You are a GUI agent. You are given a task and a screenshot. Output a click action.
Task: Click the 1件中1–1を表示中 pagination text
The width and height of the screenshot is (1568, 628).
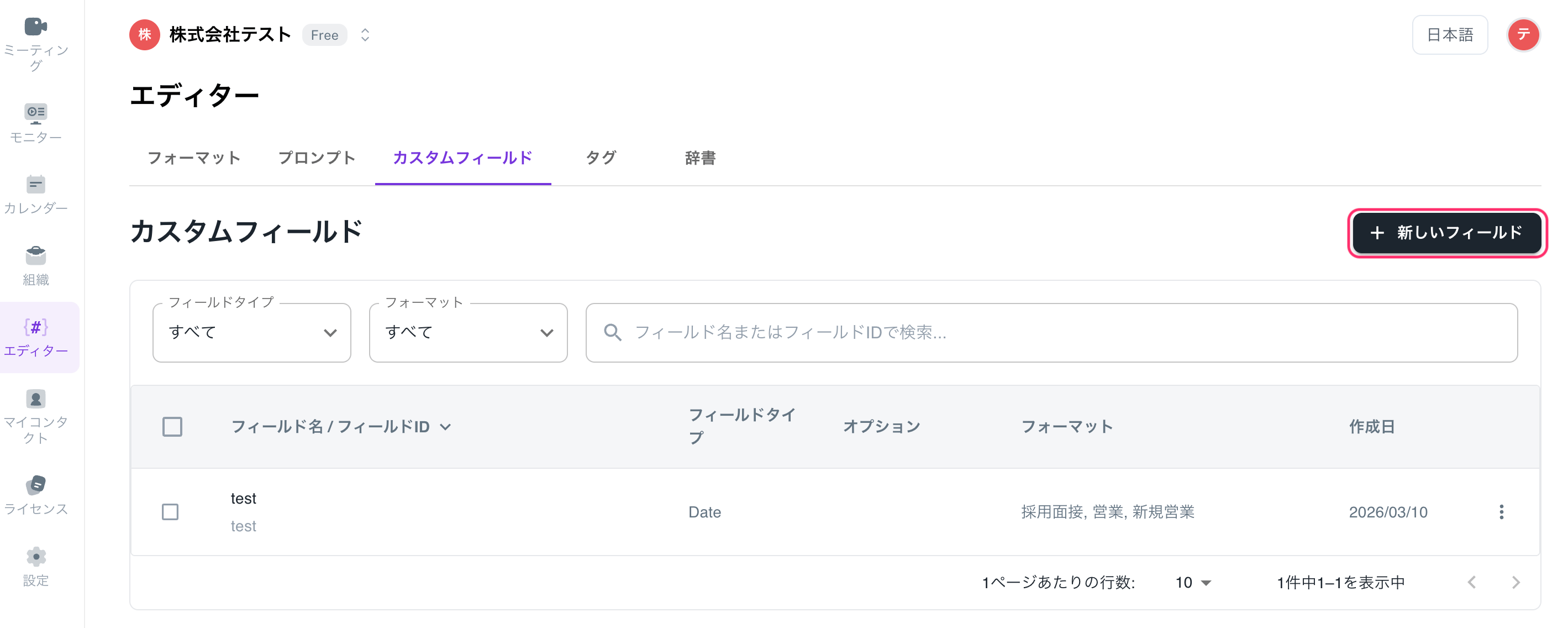pyautogui.click(x=1341, y=582)
